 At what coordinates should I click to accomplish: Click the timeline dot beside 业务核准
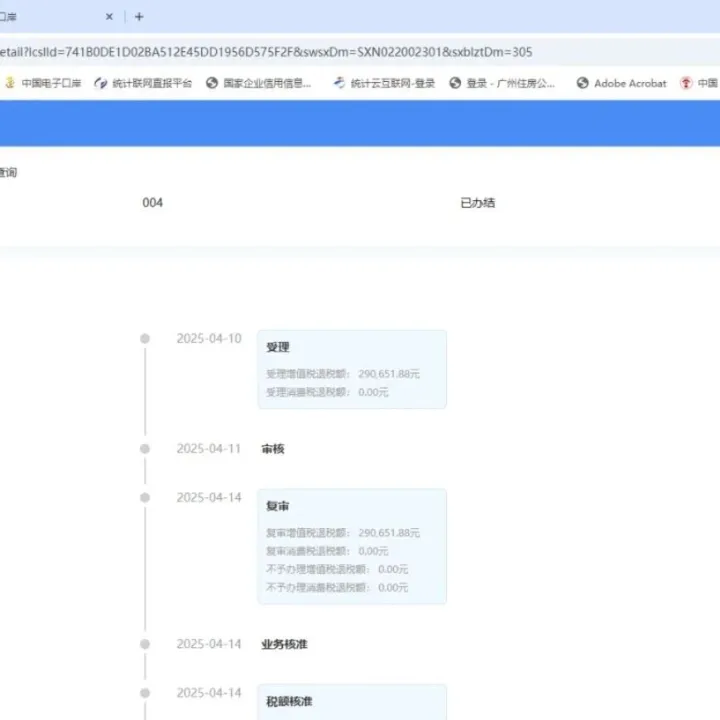(145, 644)
